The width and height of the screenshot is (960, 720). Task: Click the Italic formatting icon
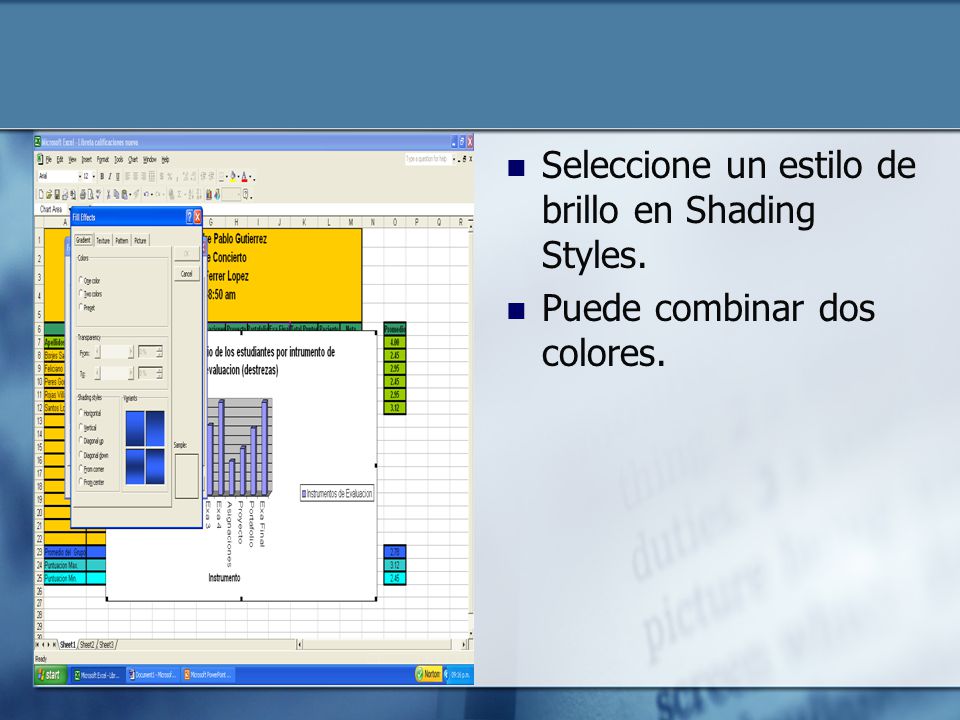(x=110, y=177)
